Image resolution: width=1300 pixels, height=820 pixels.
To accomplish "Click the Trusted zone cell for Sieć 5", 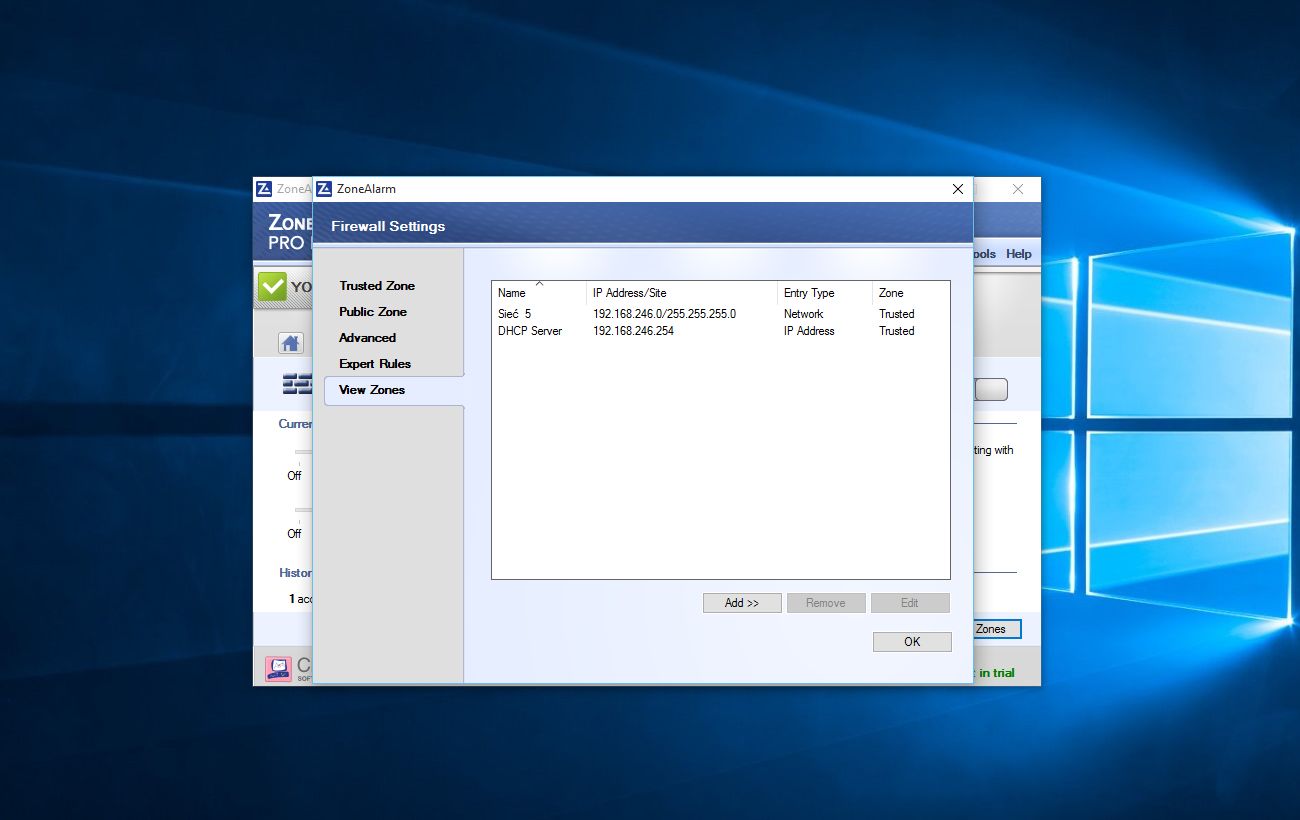I will pyautogui.click(x=897, y=314).
